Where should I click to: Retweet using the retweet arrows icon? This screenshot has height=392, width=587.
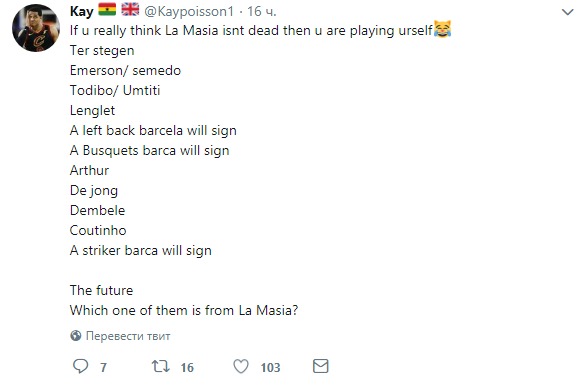[161, 366]
